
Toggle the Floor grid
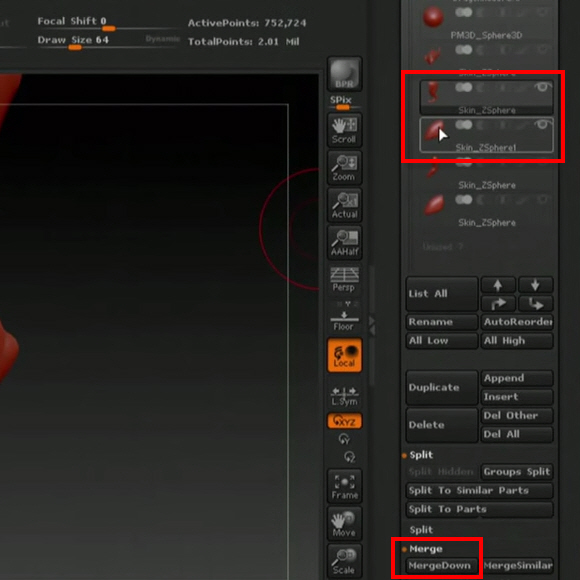(x=344, y=317)
